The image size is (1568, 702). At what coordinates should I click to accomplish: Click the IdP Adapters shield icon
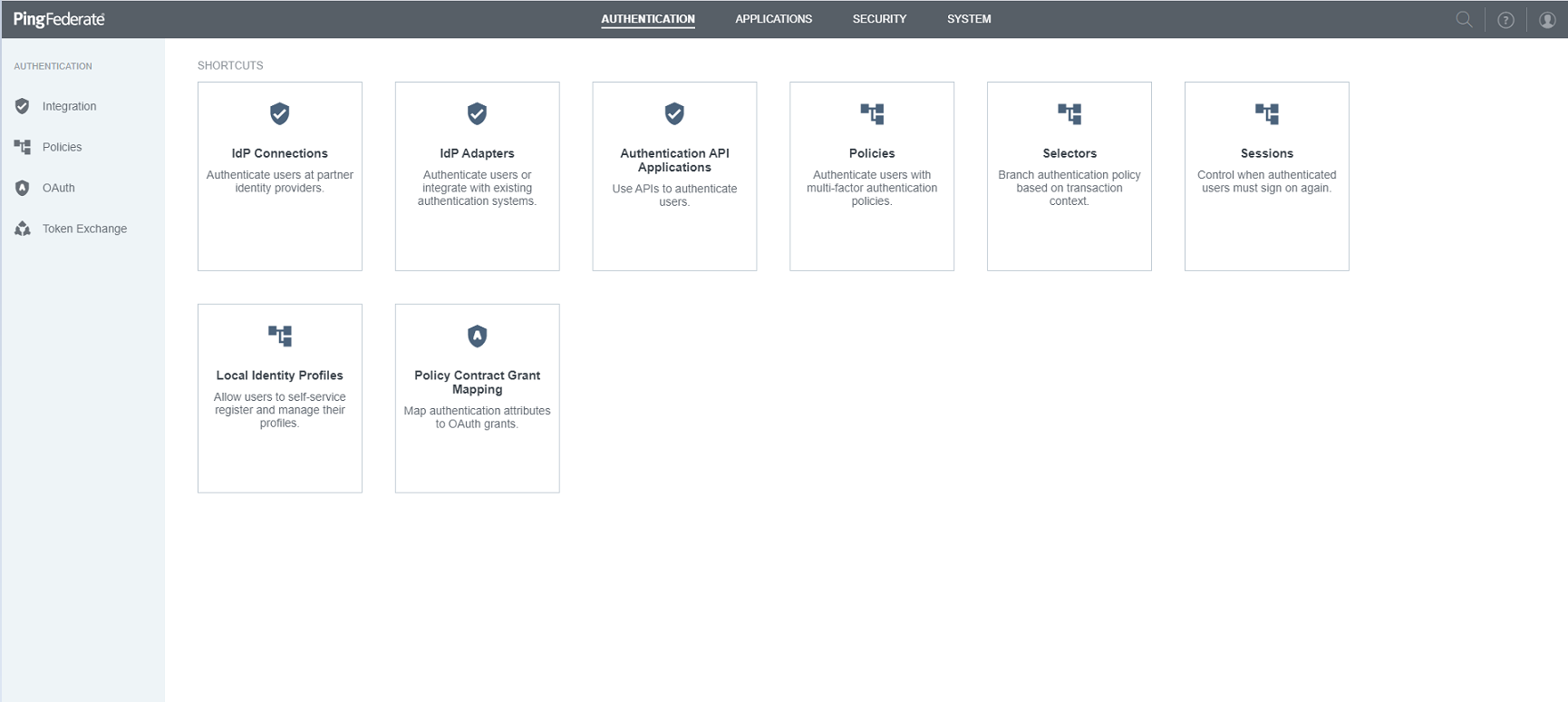tap(477, 113)
